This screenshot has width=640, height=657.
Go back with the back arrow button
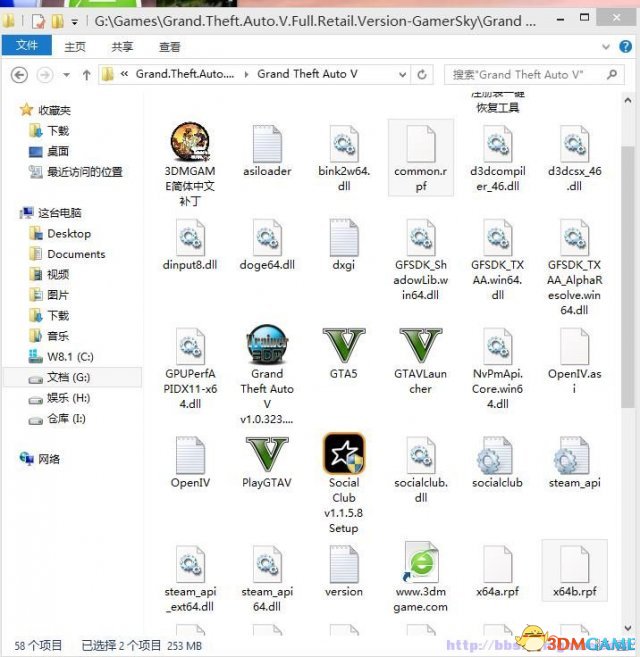[x=19, y=75]
